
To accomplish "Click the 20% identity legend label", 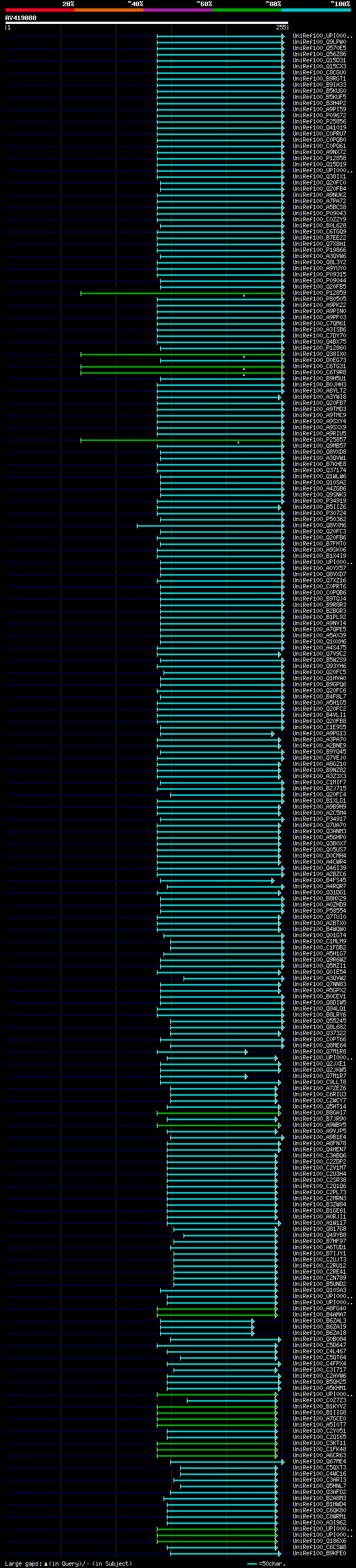I will tap(68, 4).
